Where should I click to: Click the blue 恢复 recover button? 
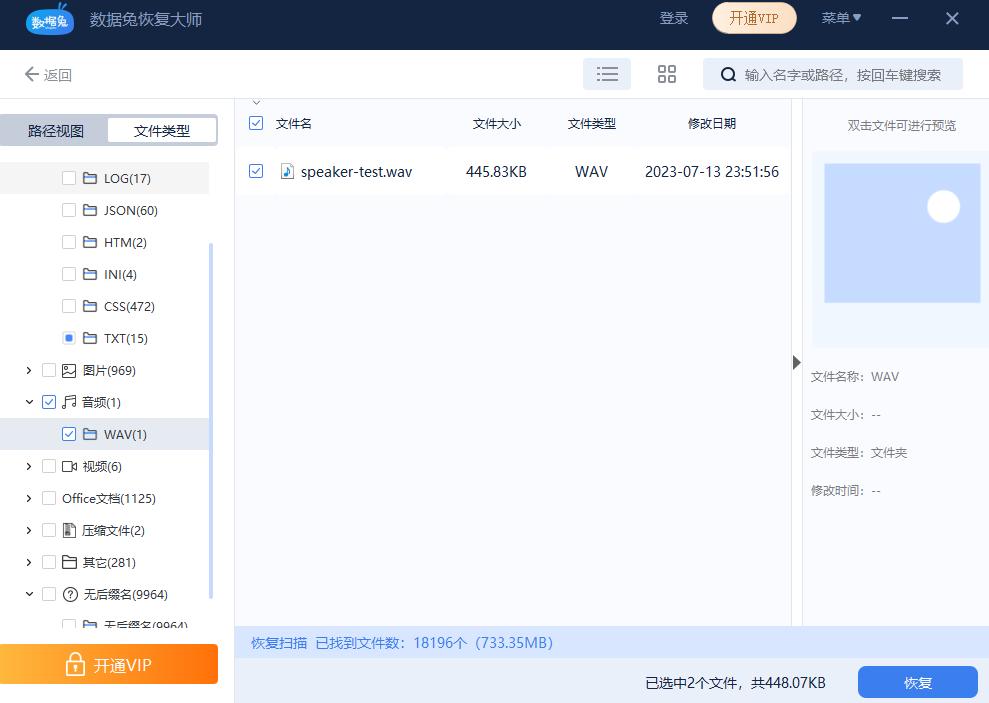tap(917, 682)
